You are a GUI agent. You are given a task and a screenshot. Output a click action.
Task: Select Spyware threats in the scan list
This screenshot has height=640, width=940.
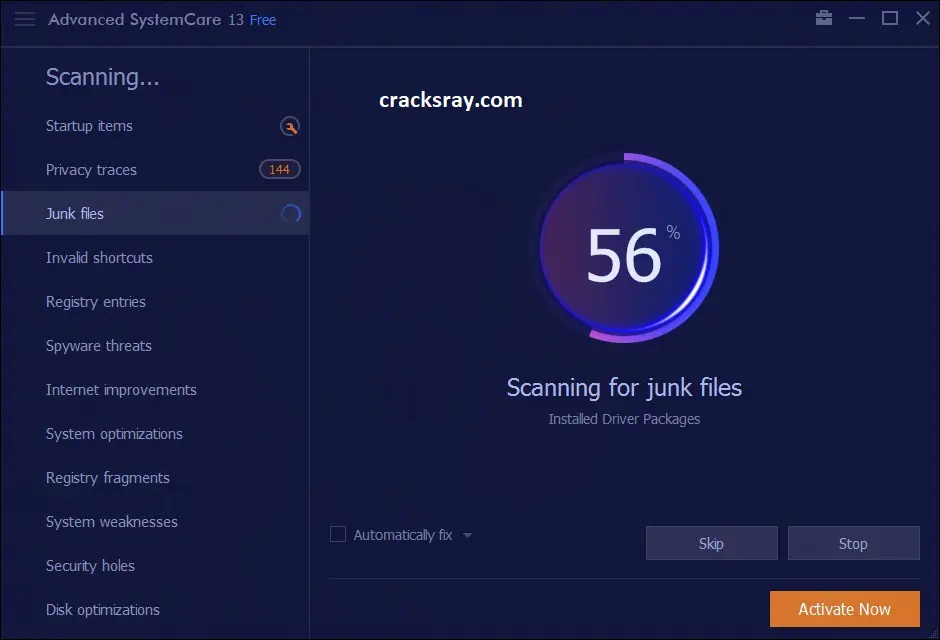click(155, 346)
